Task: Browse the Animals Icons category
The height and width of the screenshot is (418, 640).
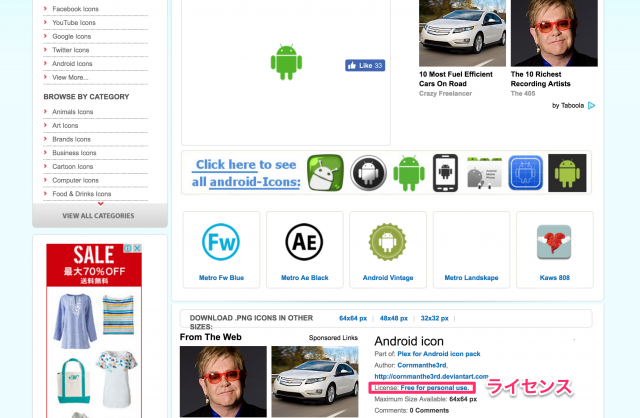Action: pyautogui.click(x=72, y=112)
